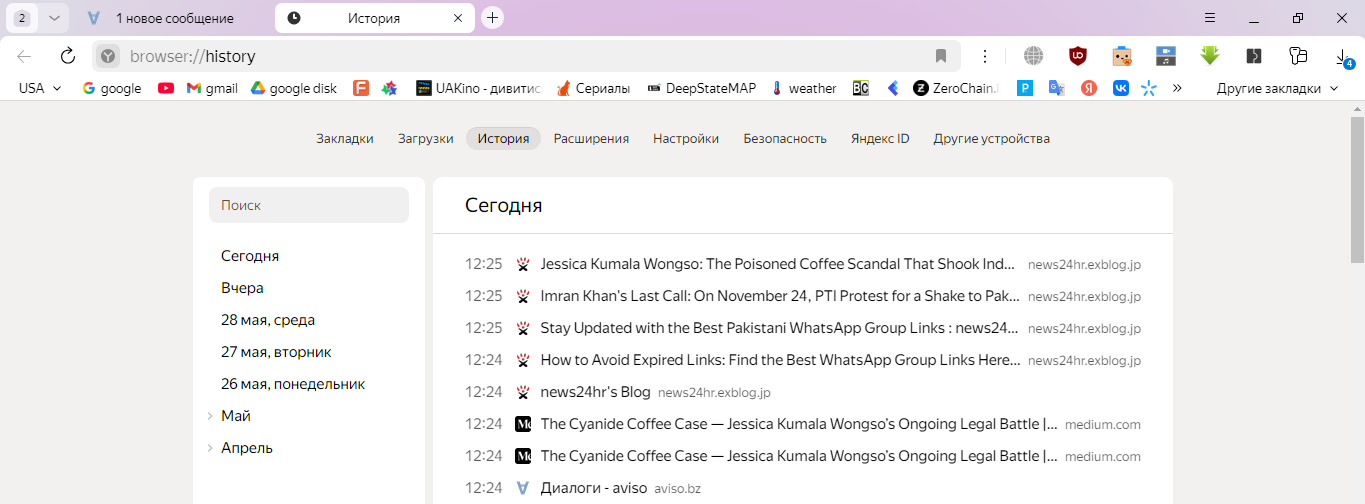
Task: Open the Яндекс ID section
Action: [x=880, y=139]
